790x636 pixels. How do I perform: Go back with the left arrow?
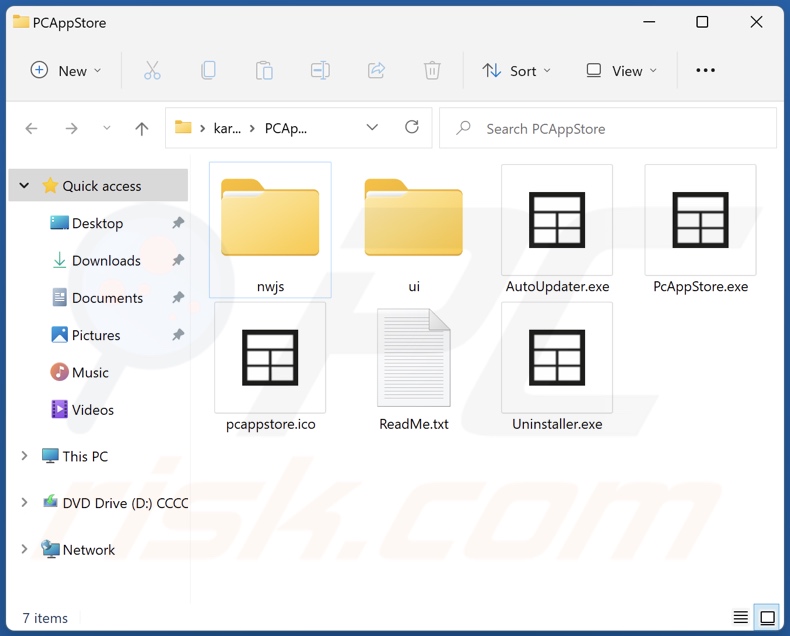[31, 129]
